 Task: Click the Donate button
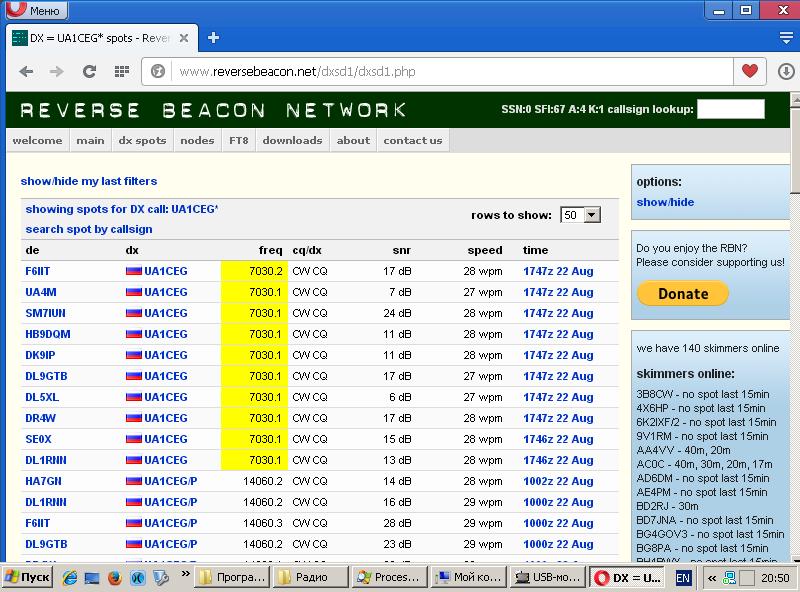(683, 293)
